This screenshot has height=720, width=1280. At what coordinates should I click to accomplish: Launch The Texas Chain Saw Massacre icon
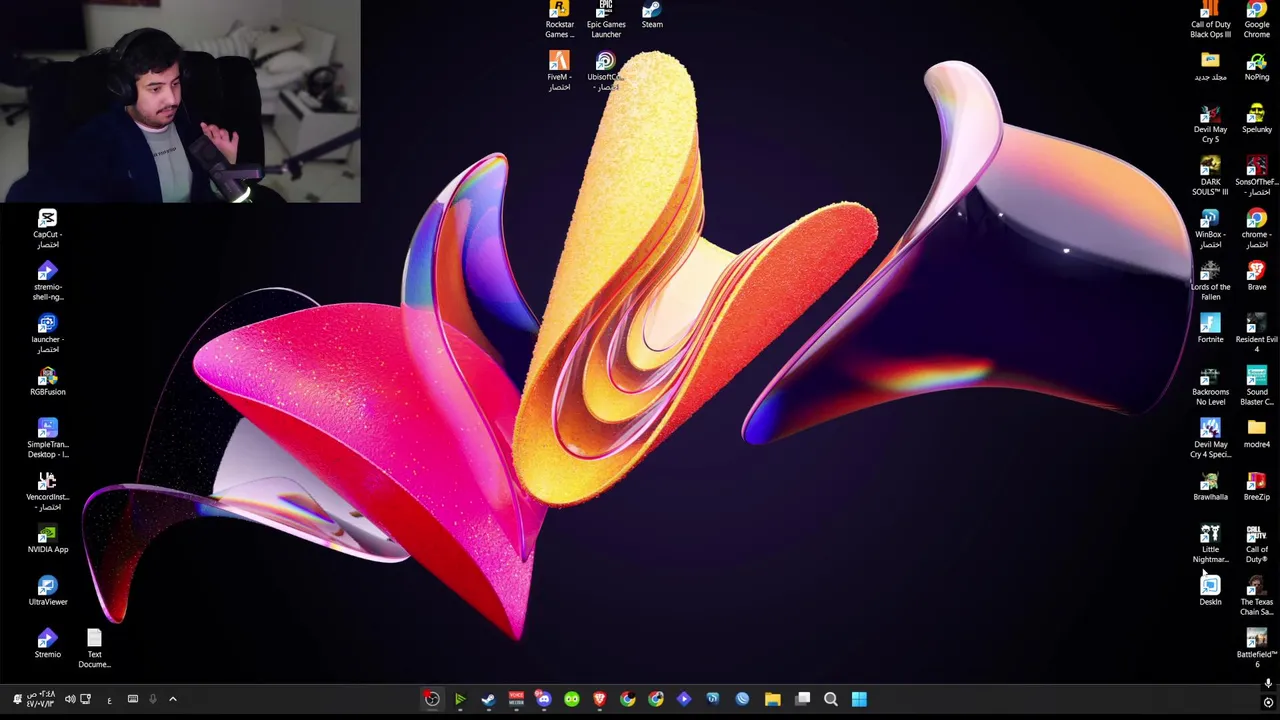click(1257, 596)
